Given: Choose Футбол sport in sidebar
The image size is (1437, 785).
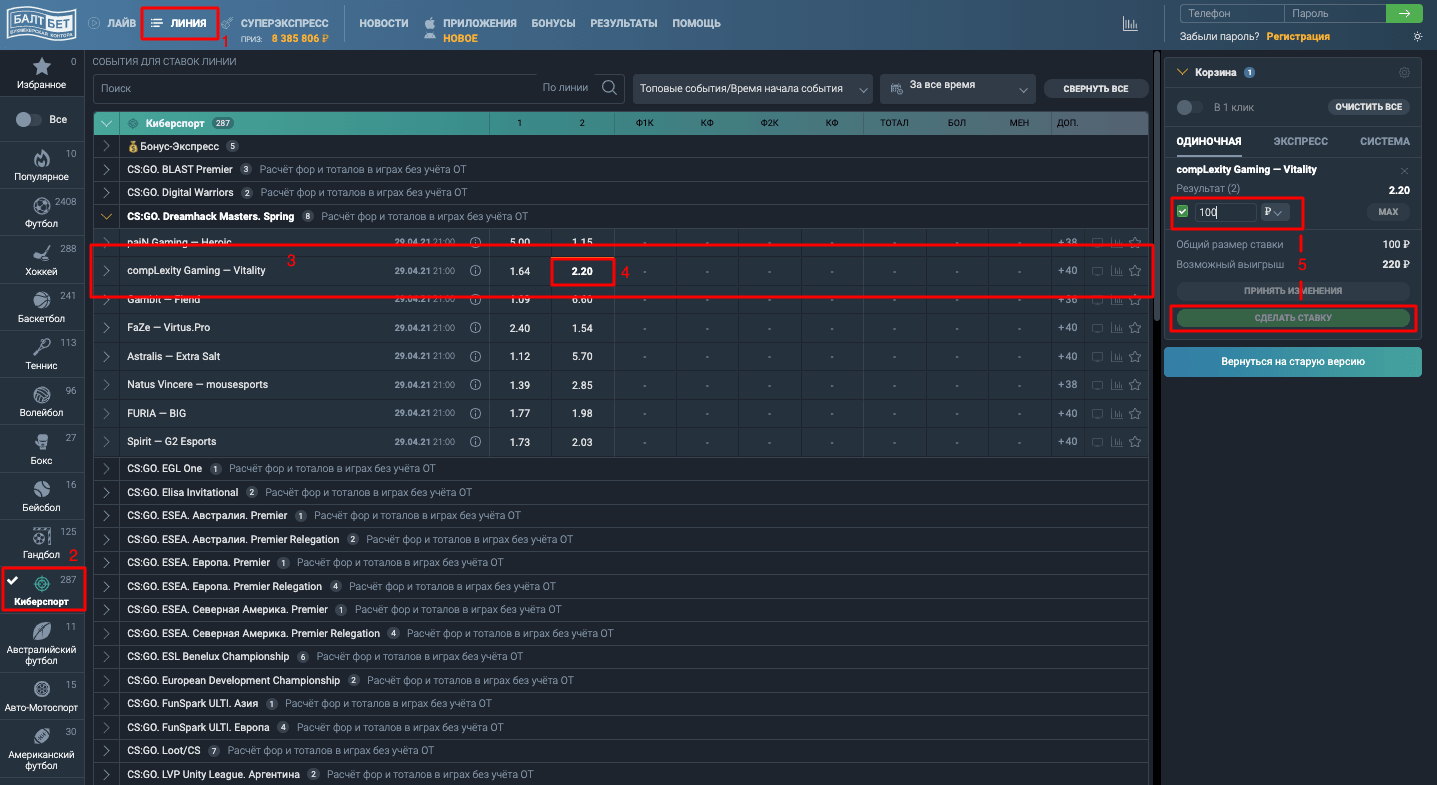Looking at the screenshot, I should click(x=42, y=213).
